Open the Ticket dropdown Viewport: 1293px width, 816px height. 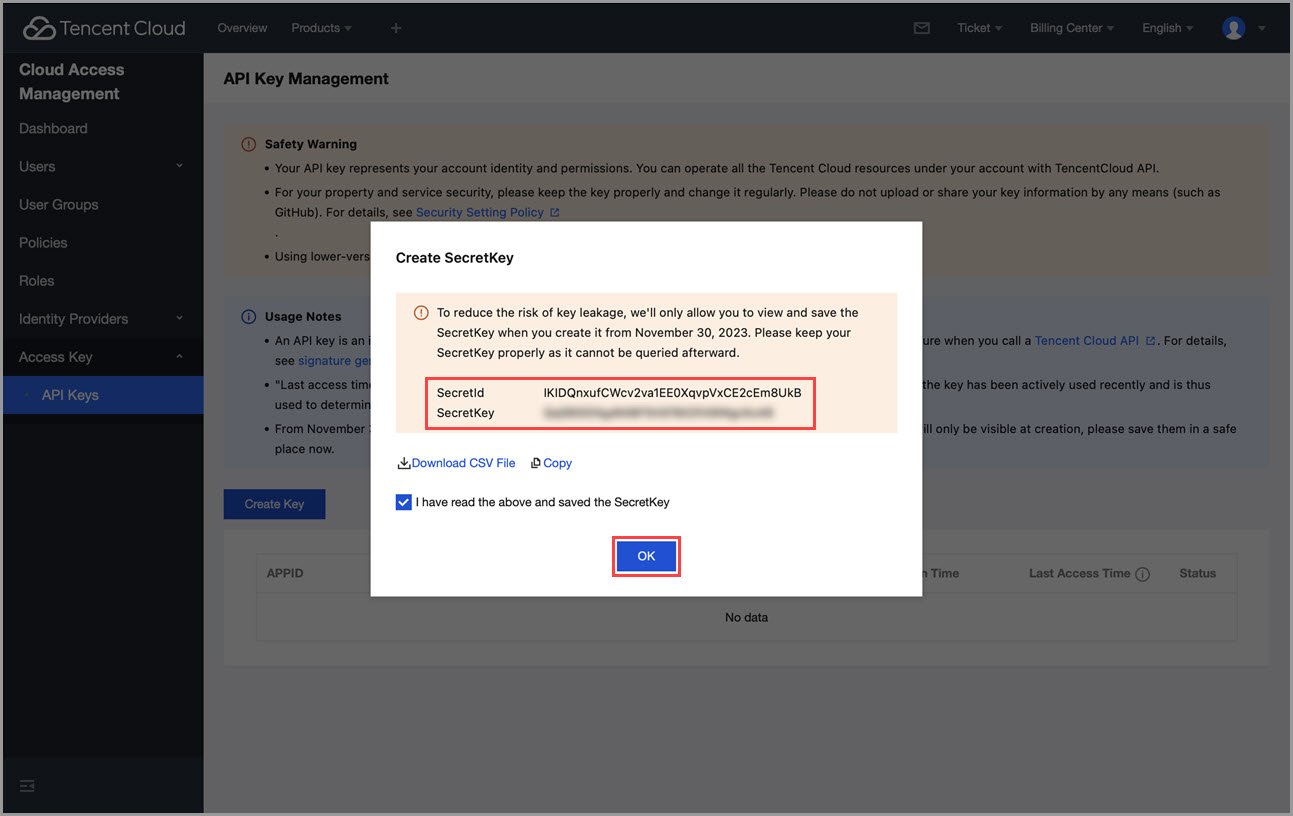click(979, 28)
